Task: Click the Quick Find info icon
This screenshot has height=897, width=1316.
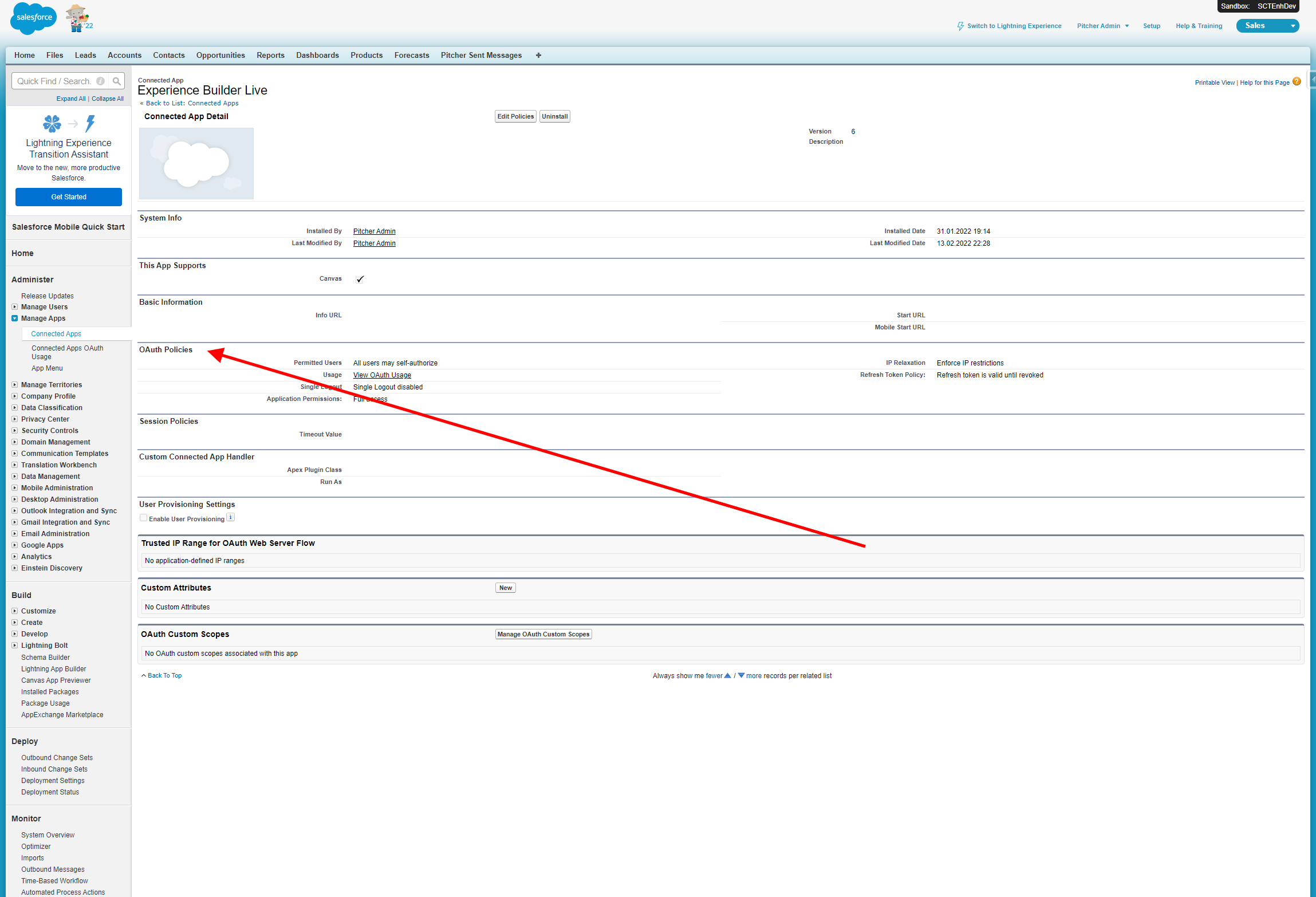Action: click(101, 81)
